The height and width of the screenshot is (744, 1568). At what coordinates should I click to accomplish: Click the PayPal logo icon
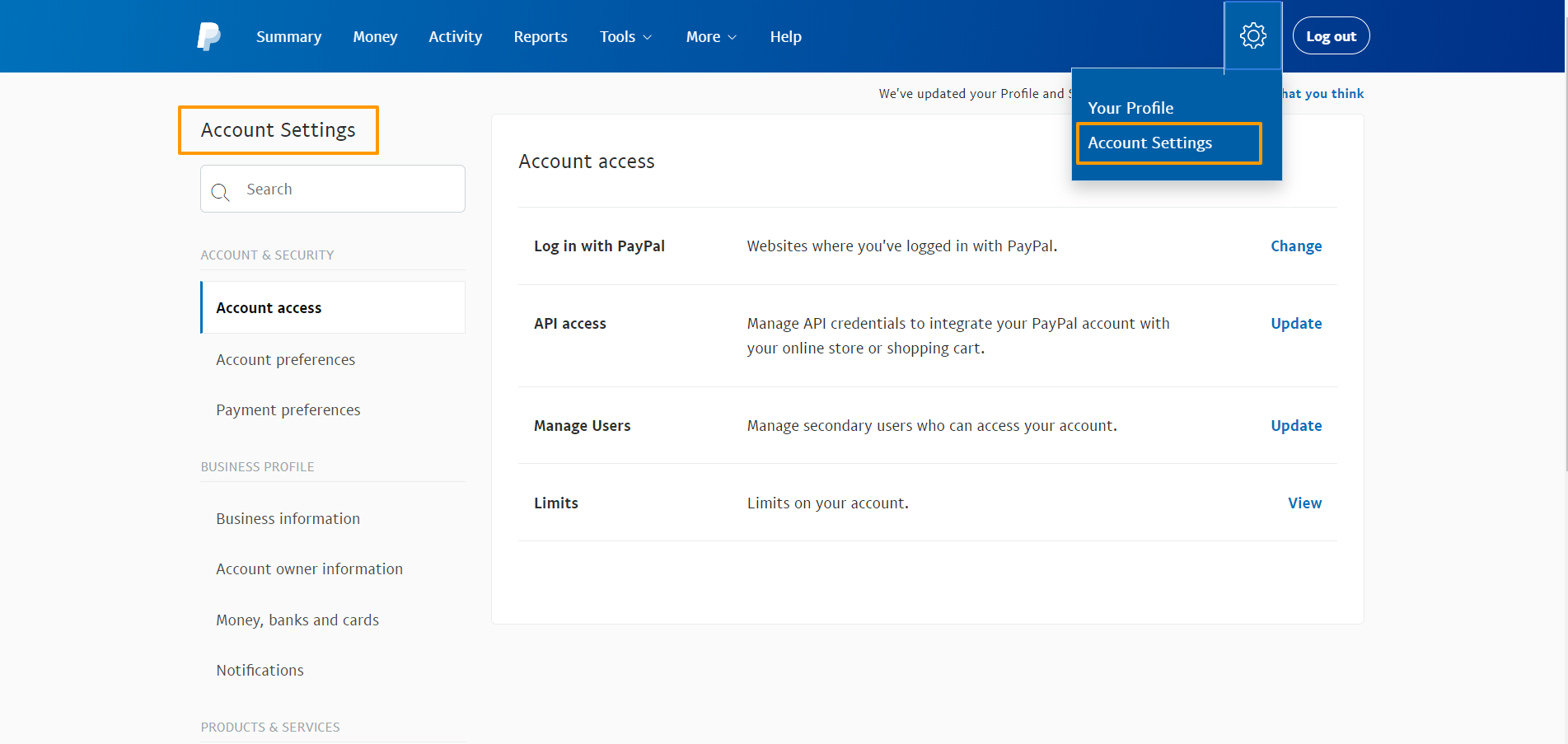pyautogui.click(x=208, y=36)
